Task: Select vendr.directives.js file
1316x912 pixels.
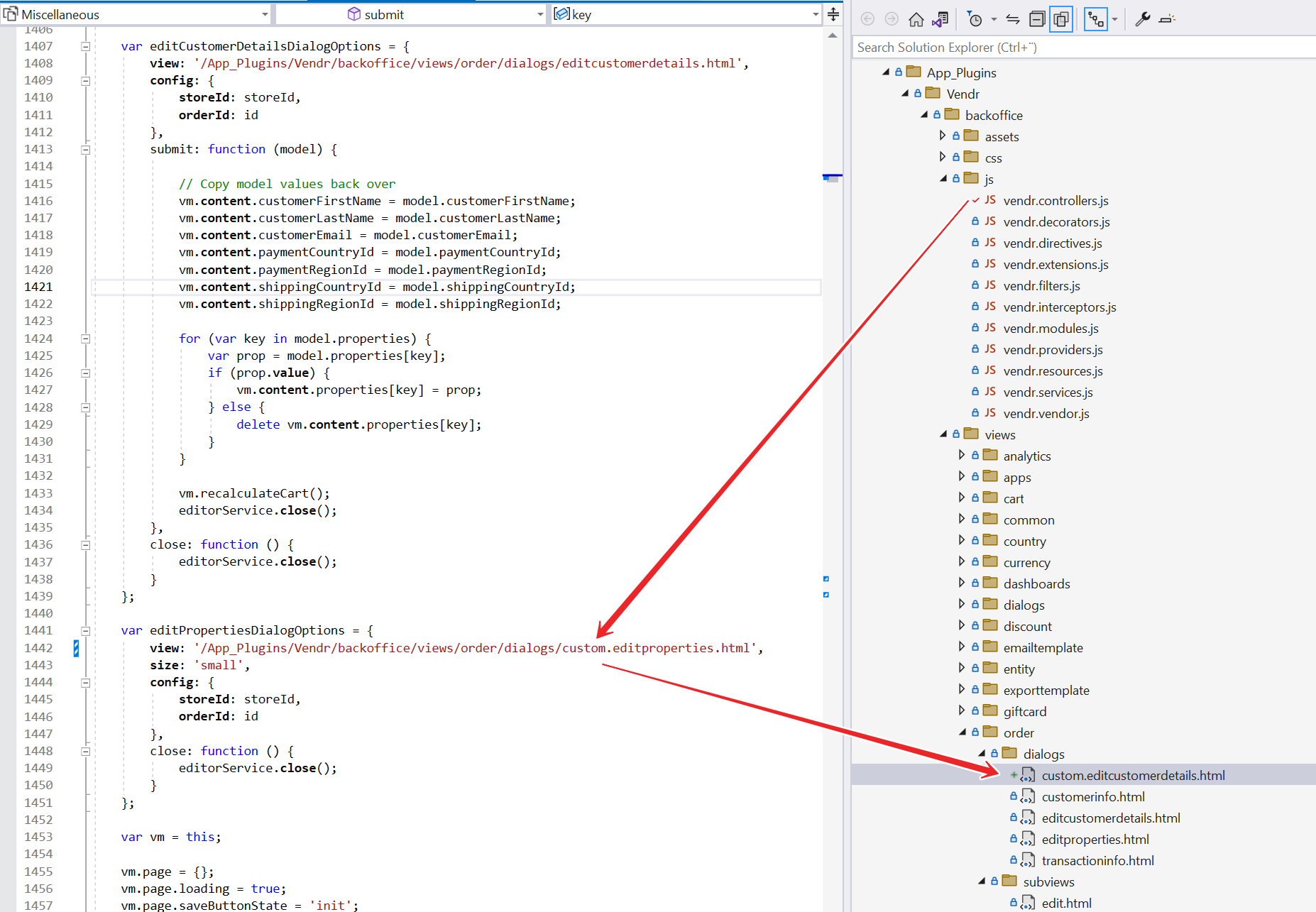Action: click(1053, 243)
